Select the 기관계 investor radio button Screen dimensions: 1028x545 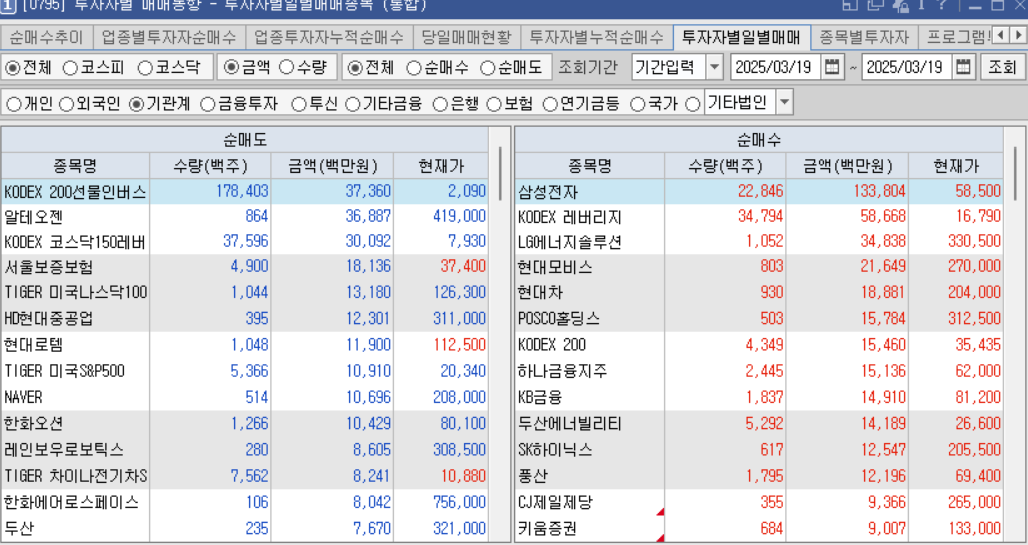pyautogui.click(x=136, y=104)
